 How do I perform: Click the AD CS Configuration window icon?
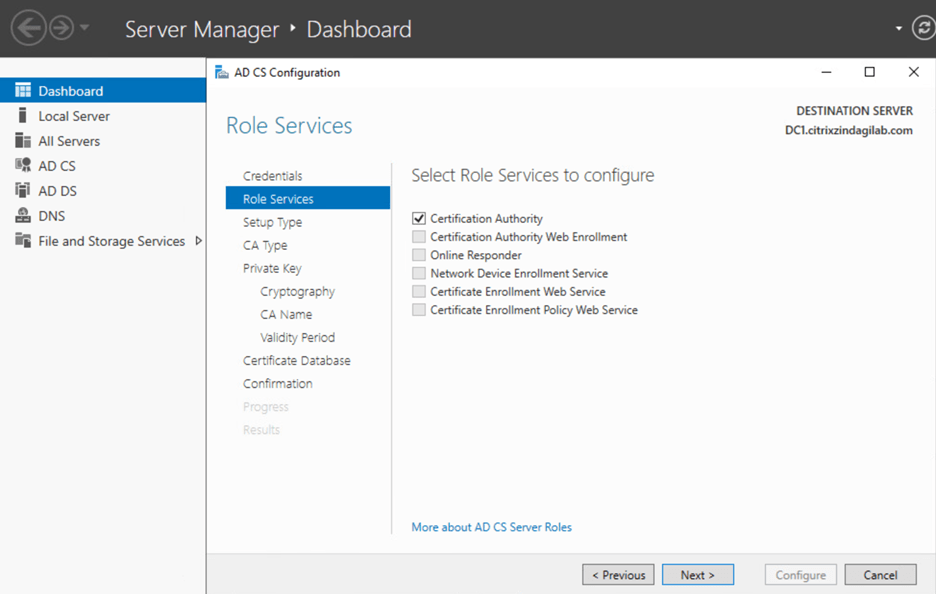(x=221, y=72)
